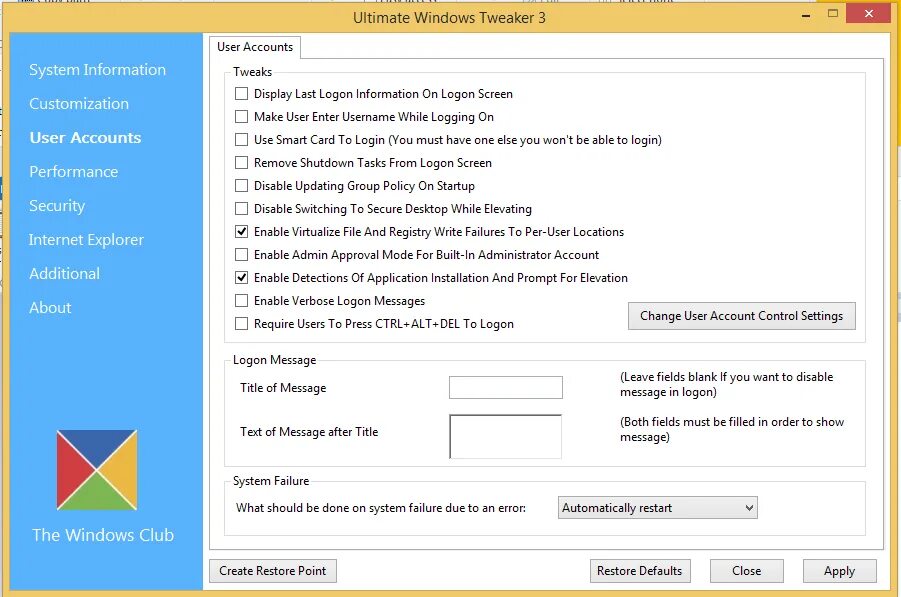Check Enable Admin Approval Mode For Built-In Administrator
The image size is (901, 597).
tap(241, 255)
